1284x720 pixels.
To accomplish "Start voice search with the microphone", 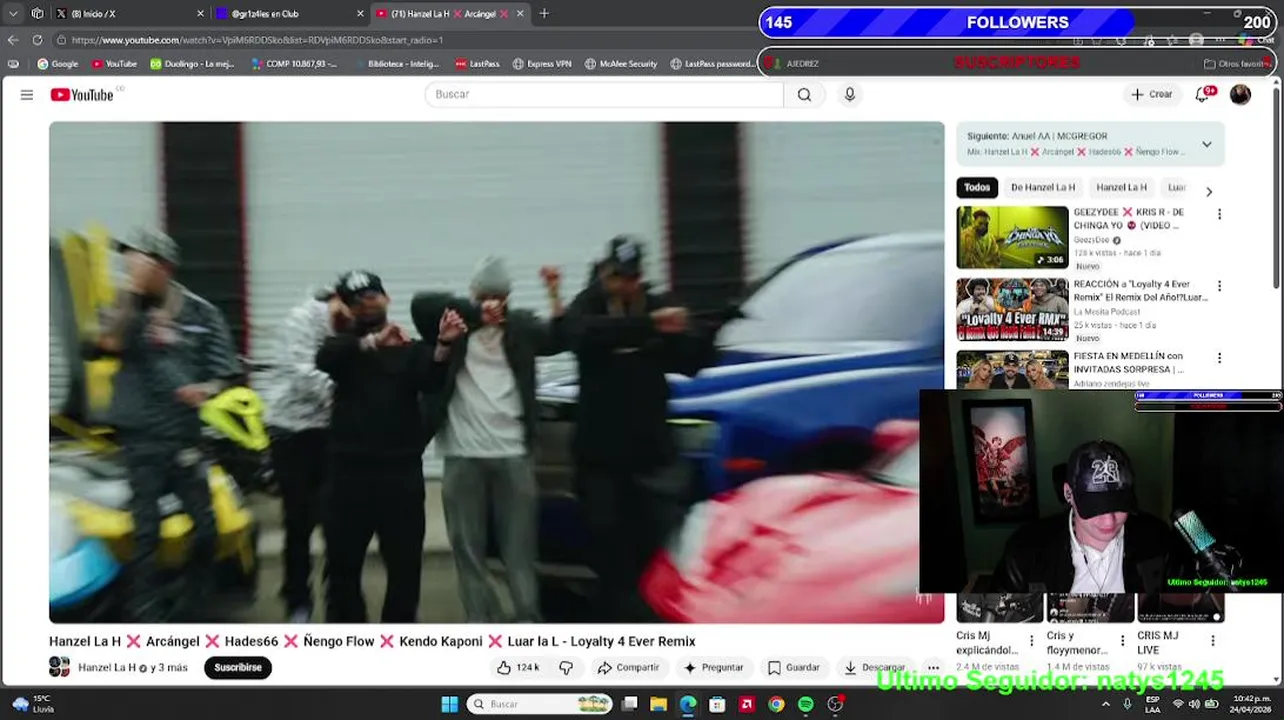I will click(849, 94).
